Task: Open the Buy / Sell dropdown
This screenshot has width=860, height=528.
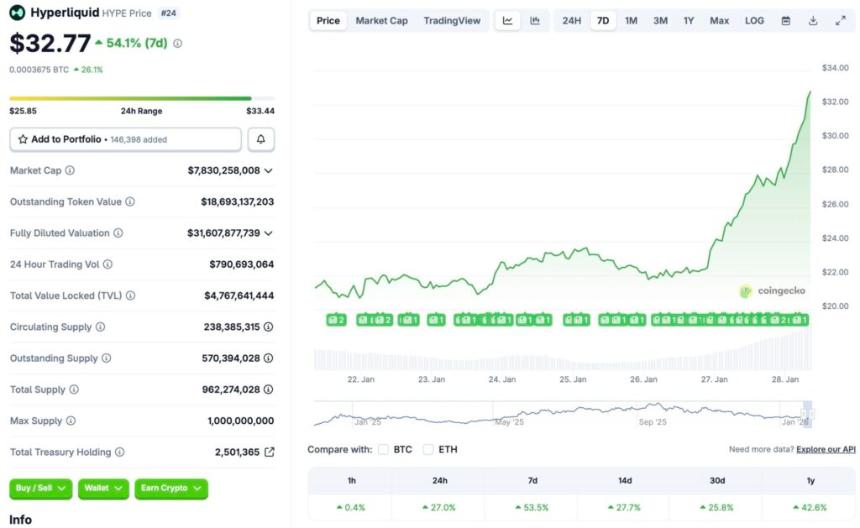Action: [x=41, y=489]
